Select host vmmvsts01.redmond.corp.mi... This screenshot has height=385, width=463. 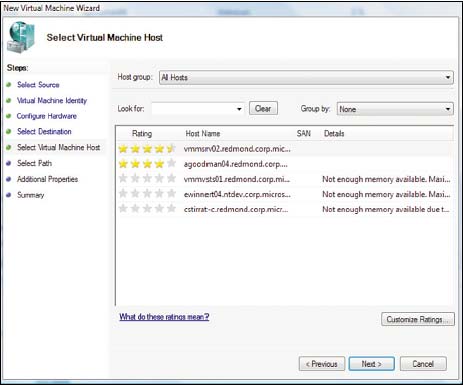coord(237,179)
